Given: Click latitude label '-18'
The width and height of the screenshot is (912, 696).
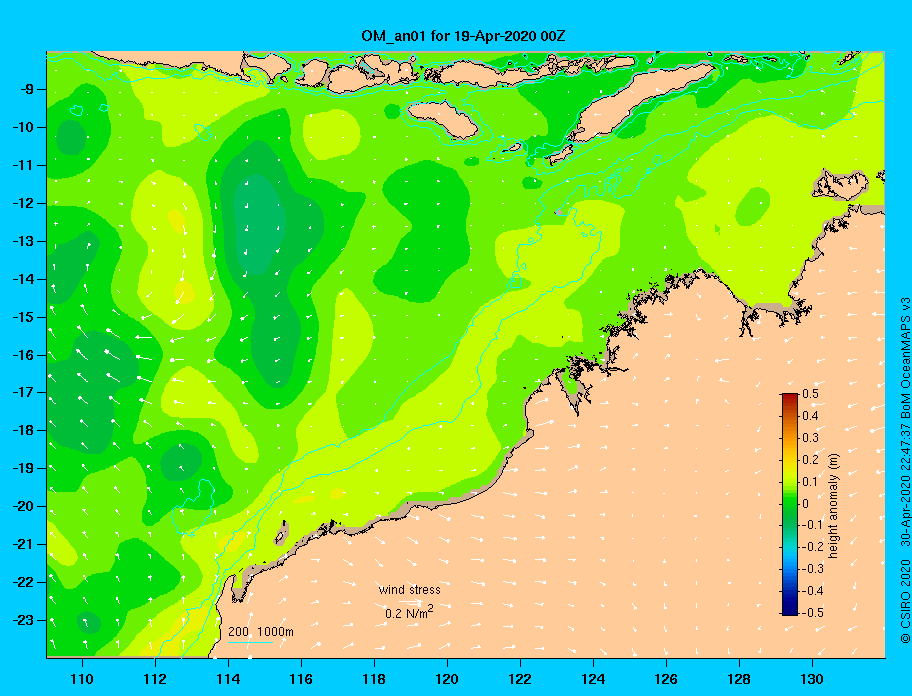Looking at the screenshot, I should (x=23, y=430).
